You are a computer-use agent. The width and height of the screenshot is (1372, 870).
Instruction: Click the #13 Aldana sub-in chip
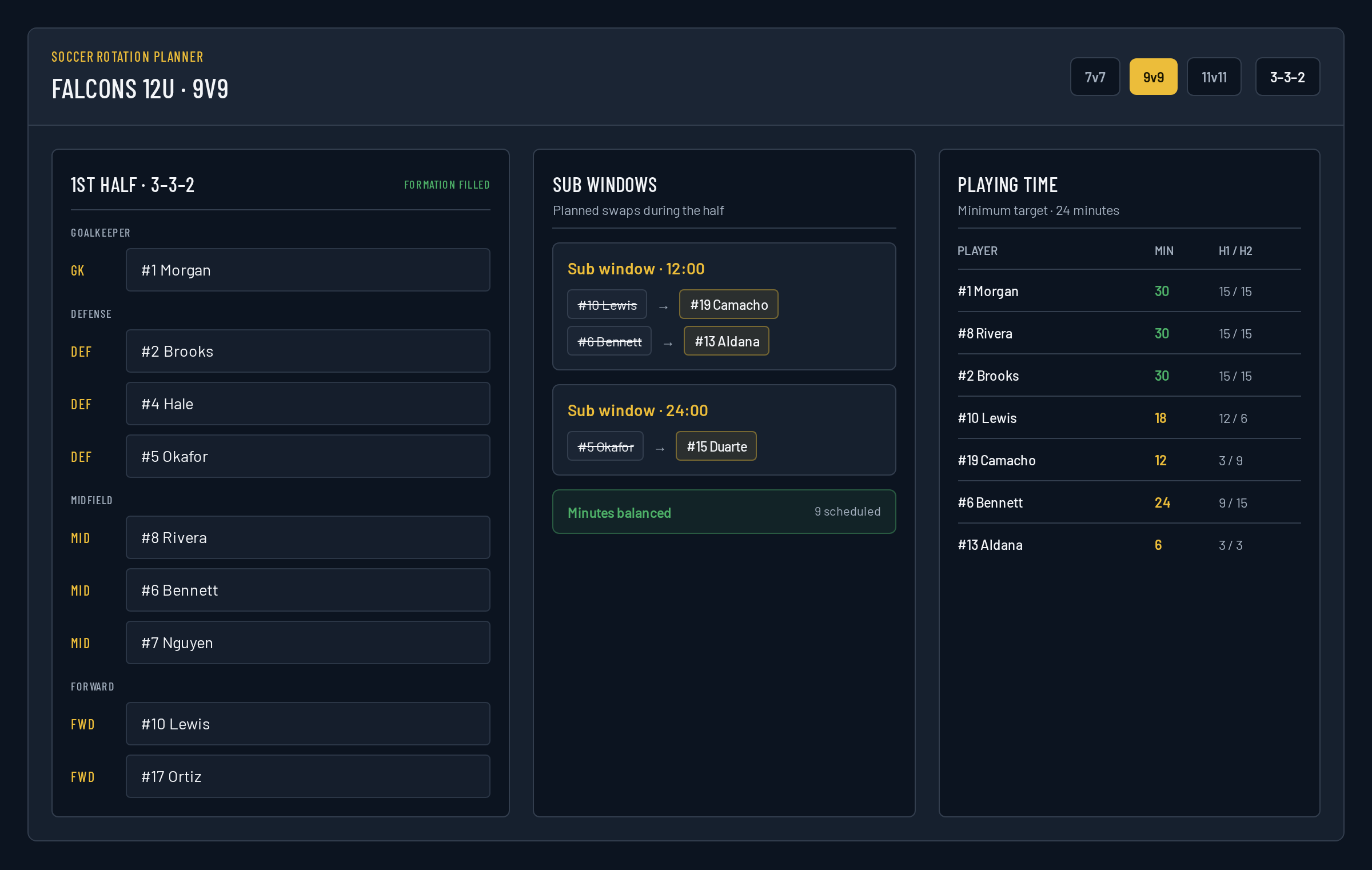point(727,341)
